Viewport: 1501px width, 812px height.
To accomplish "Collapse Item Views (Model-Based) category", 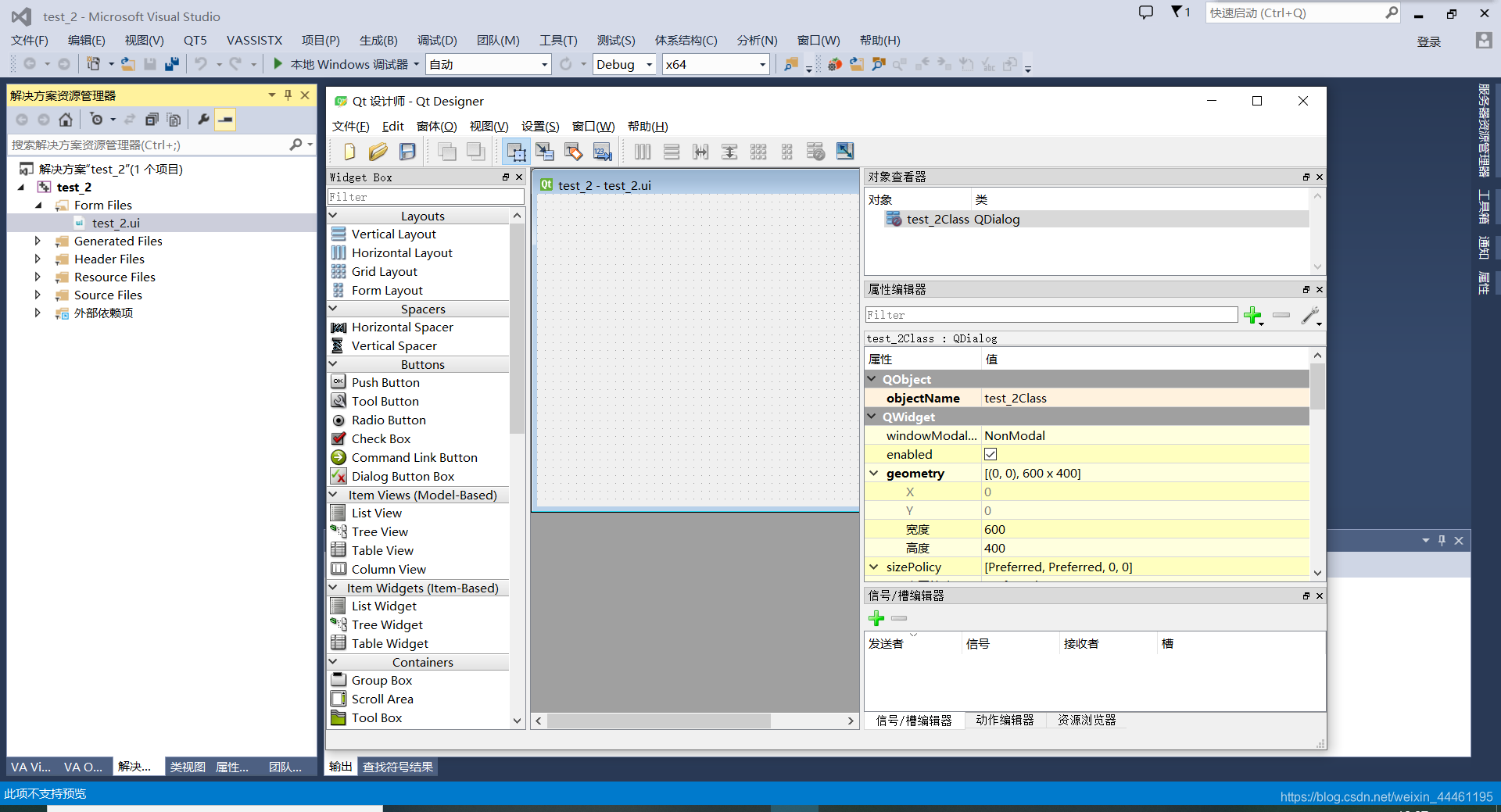I will 333,495.
